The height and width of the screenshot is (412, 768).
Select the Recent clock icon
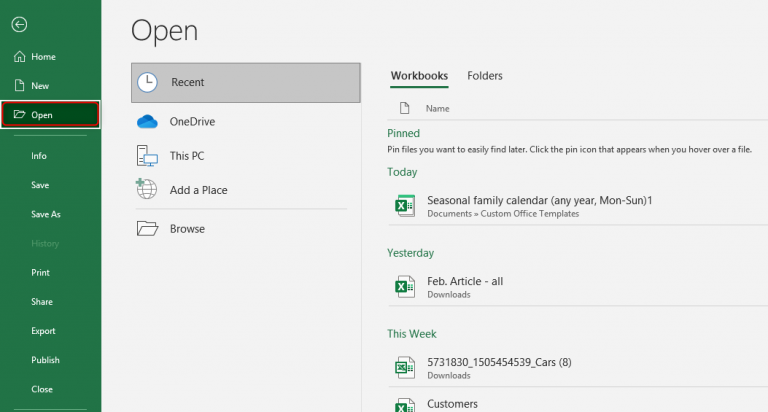tap(147, 82)
